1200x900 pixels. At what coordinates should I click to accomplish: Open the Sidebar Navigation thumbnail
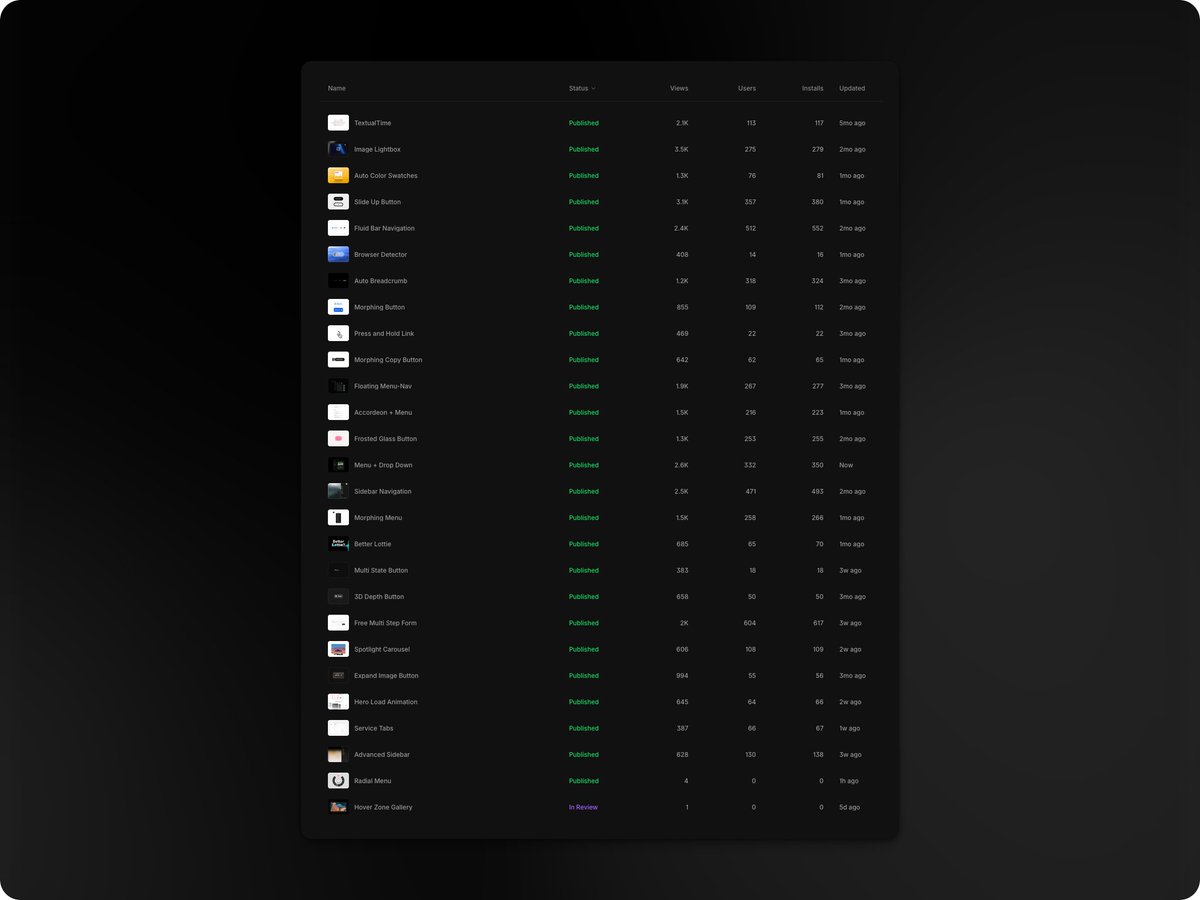(x=338, y=491)
